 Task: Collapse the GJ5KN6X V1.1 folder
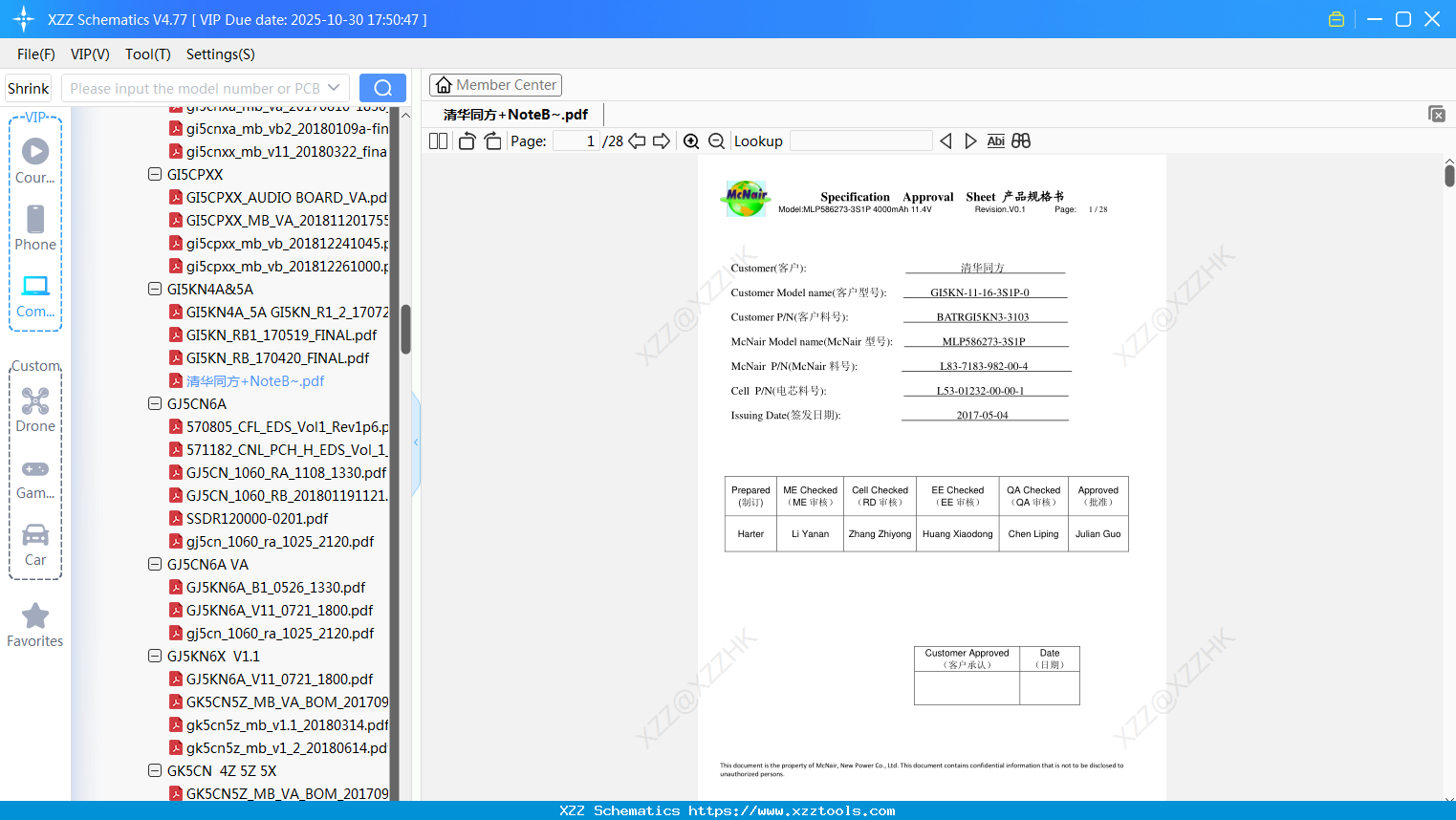click(x=155, y=656)
